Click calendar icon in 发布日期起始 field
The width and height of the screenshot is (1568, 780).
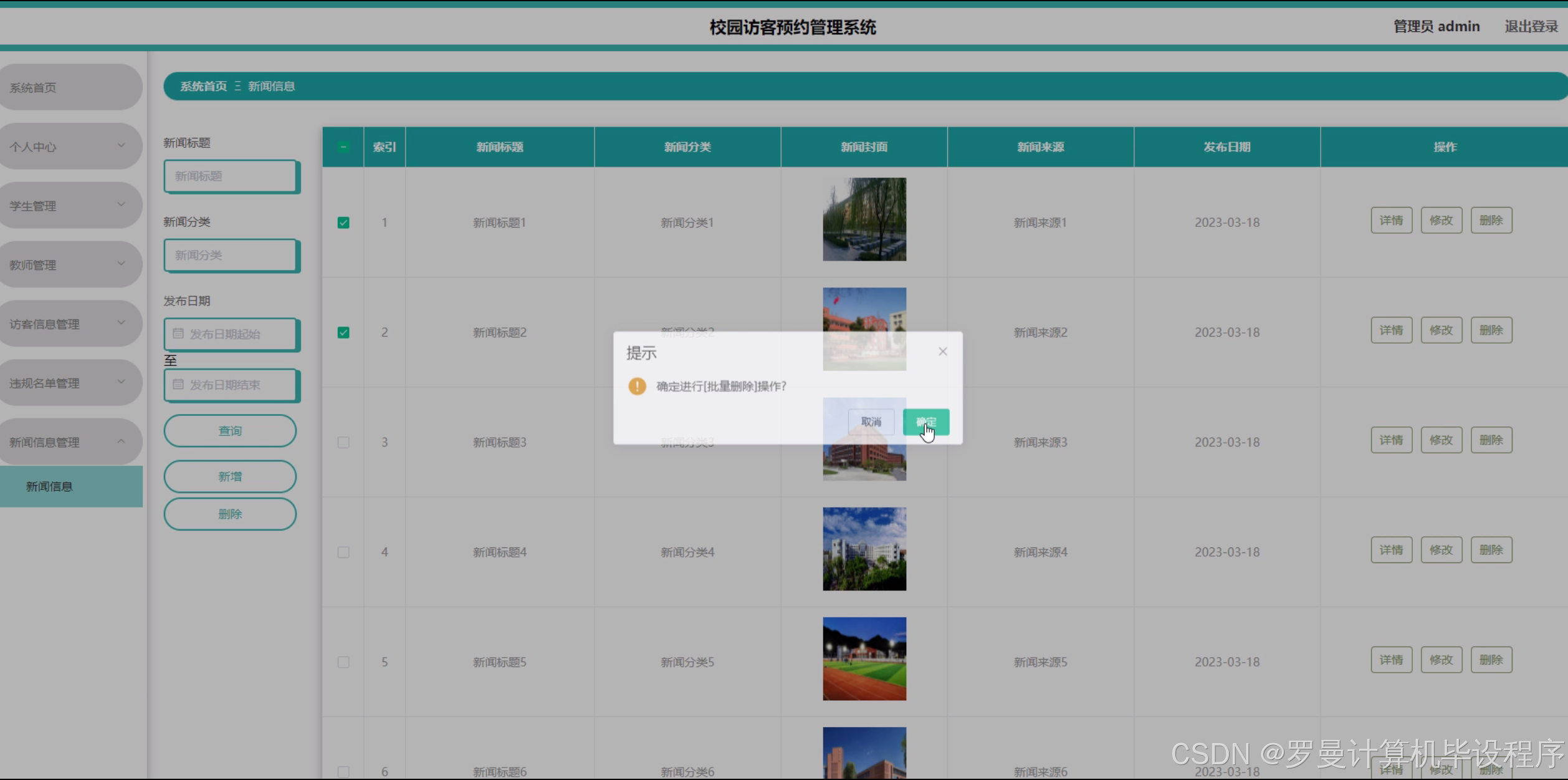click(178, 334)
